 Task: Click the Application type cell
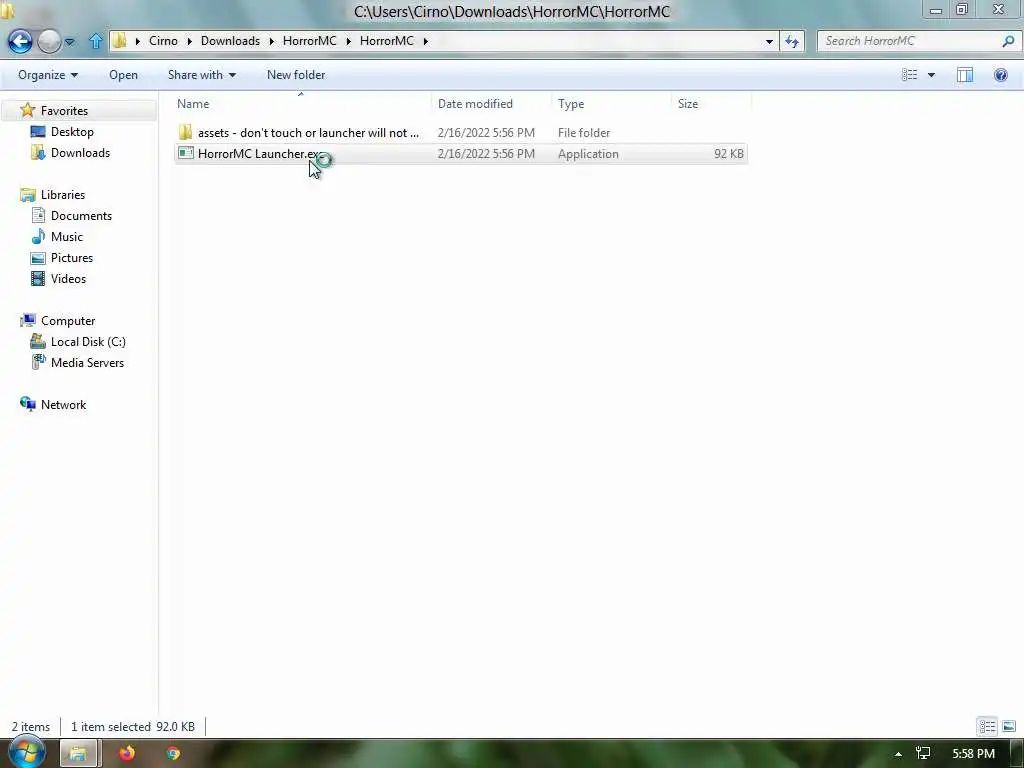pos(588,153)
